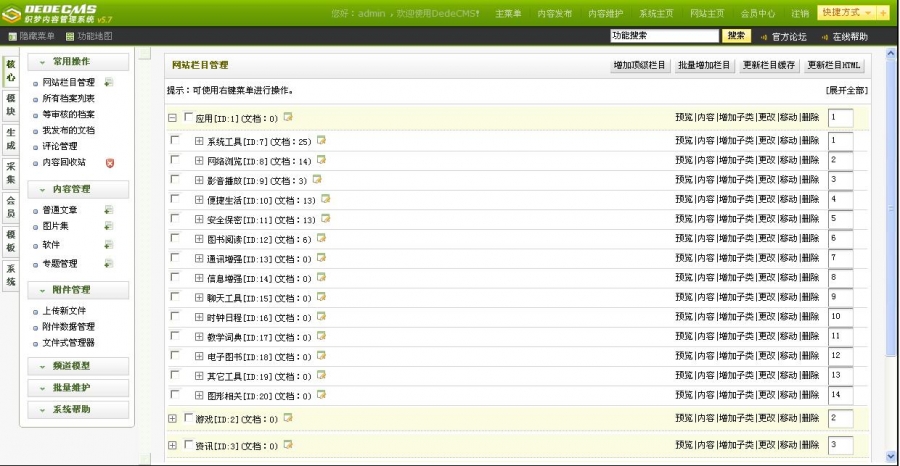Click the add icon next to 软件
Screen dimensions: 900x466
coord(109,245)
